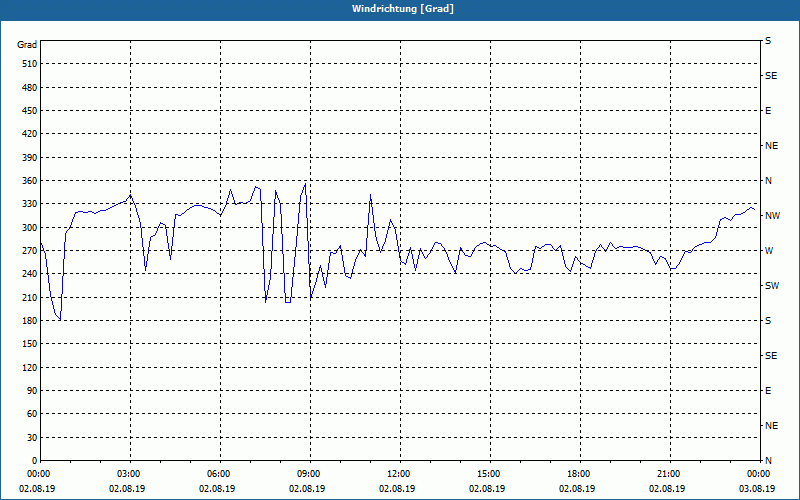Pick the 90 degree axis label
This screenshot has height=500, width=800.
pos(33,391)
